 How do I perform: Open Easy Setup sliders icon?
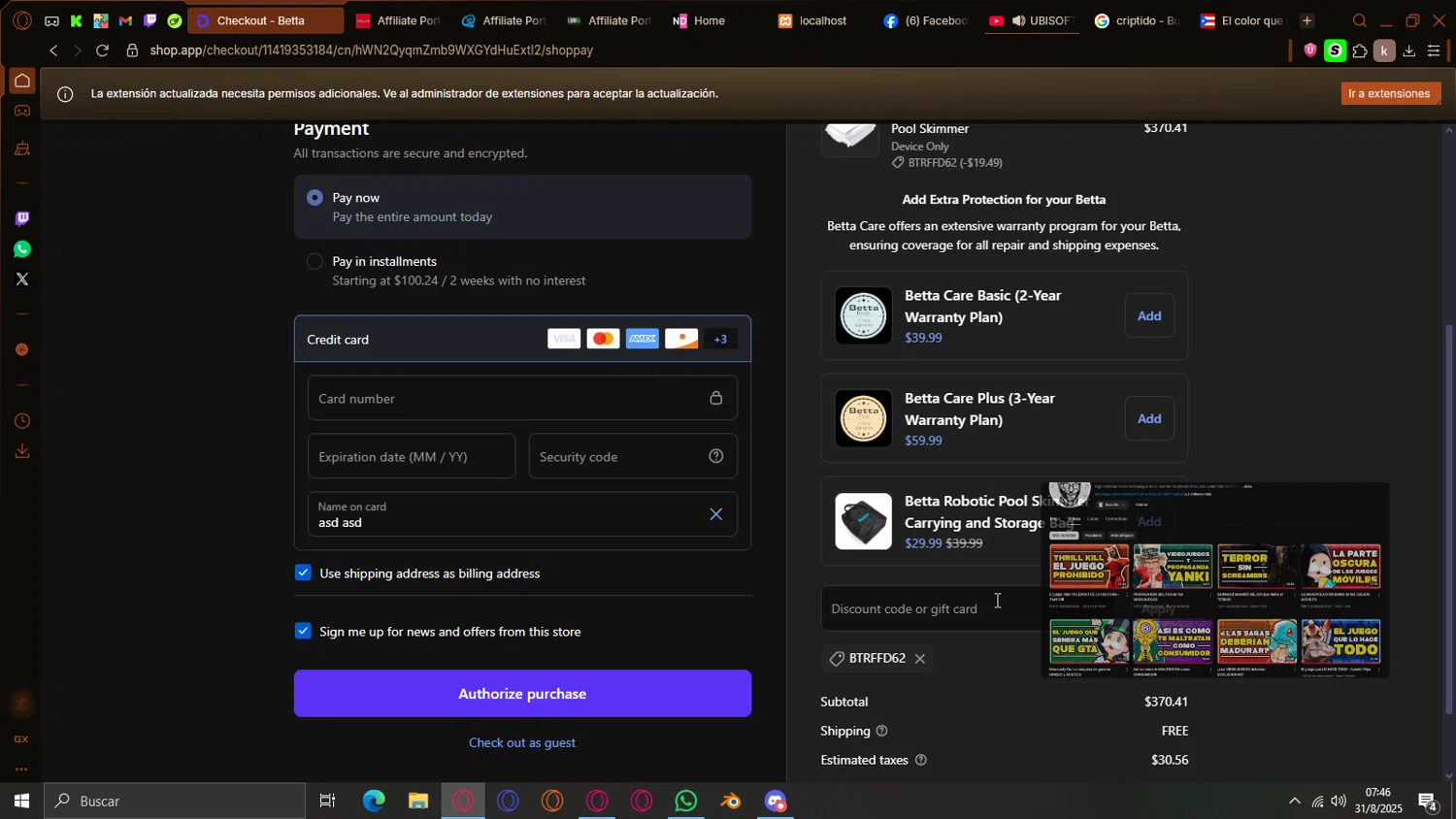(x=1434, y=50)
